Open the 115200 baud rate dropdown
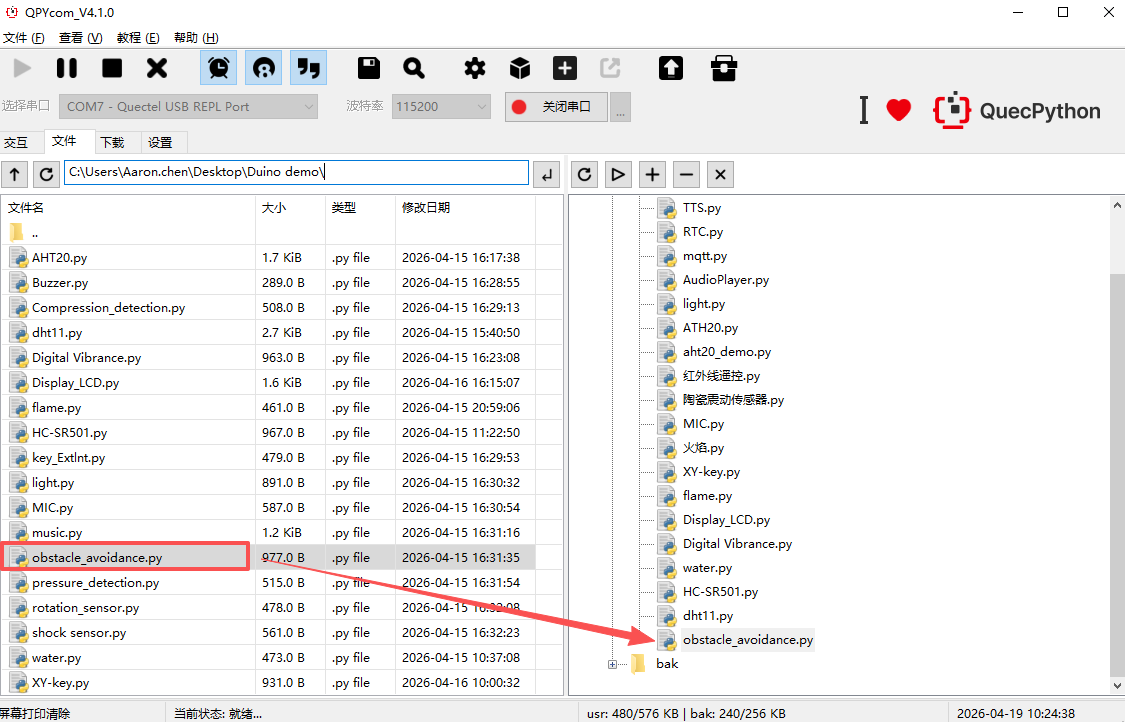This screenshot has width=1125, height=722. click(x=441, y=106)
